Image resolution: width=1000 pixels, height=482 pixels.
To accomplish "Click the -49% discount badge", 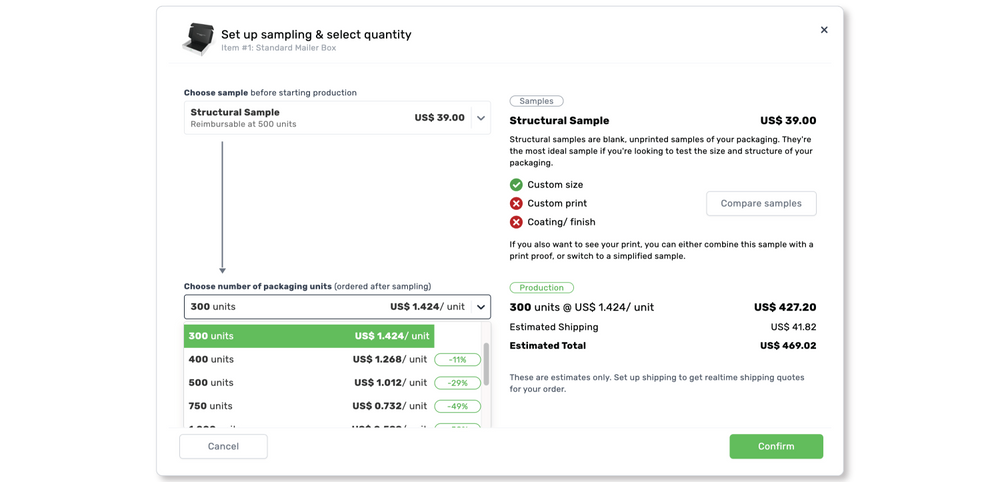I will [457, 406].
